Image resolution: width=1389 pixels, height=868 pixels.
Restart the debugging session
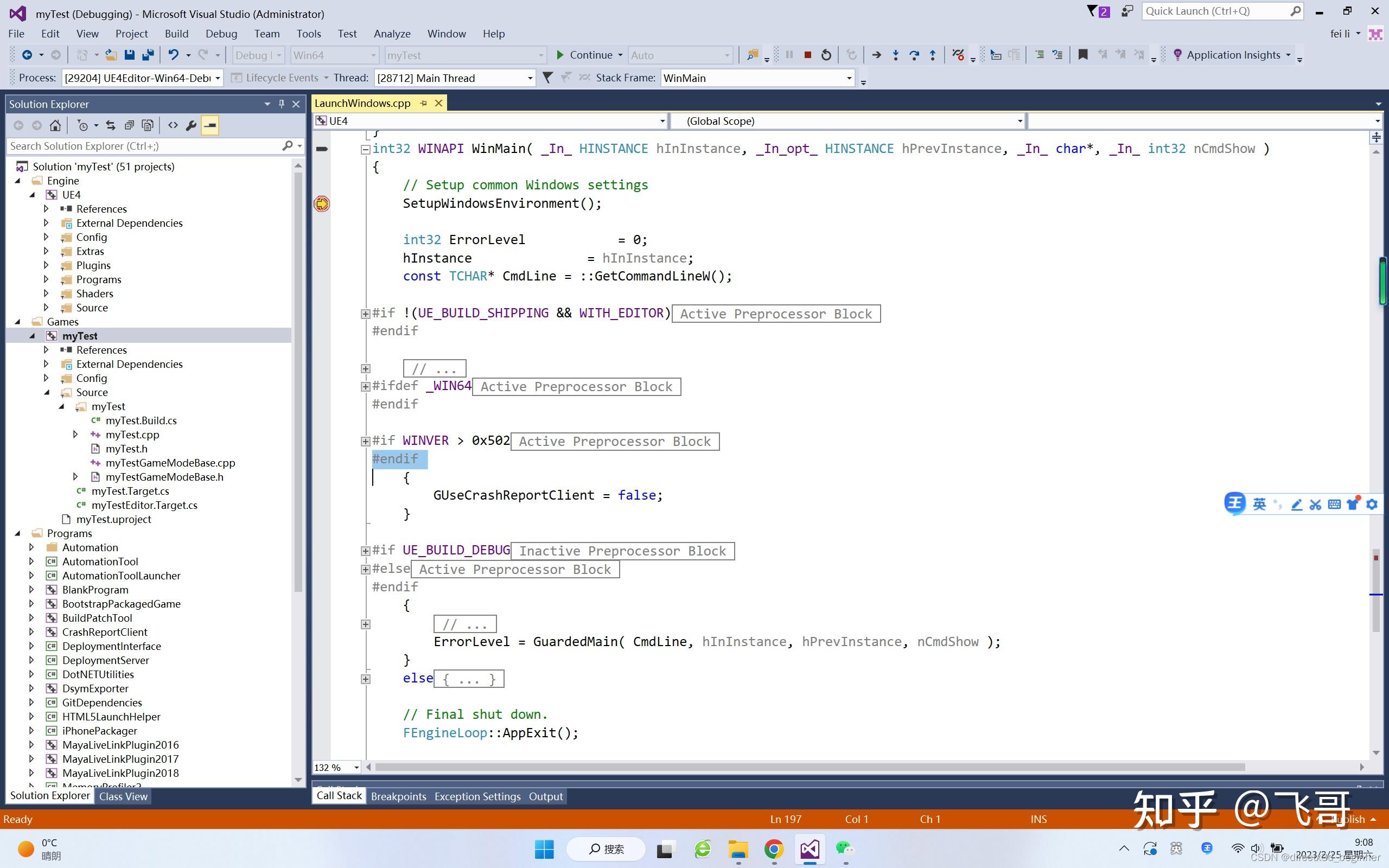pyautogui.click(x=826, y=55)
